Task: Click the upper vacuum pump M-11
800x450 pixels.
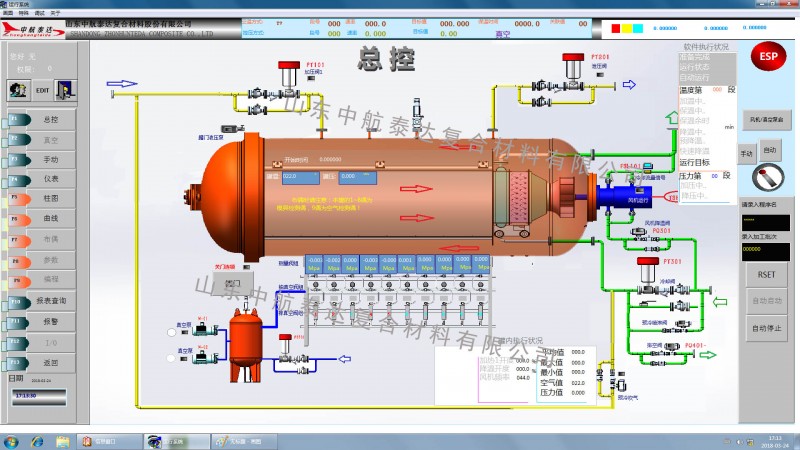Action: (x=204, y=329)
